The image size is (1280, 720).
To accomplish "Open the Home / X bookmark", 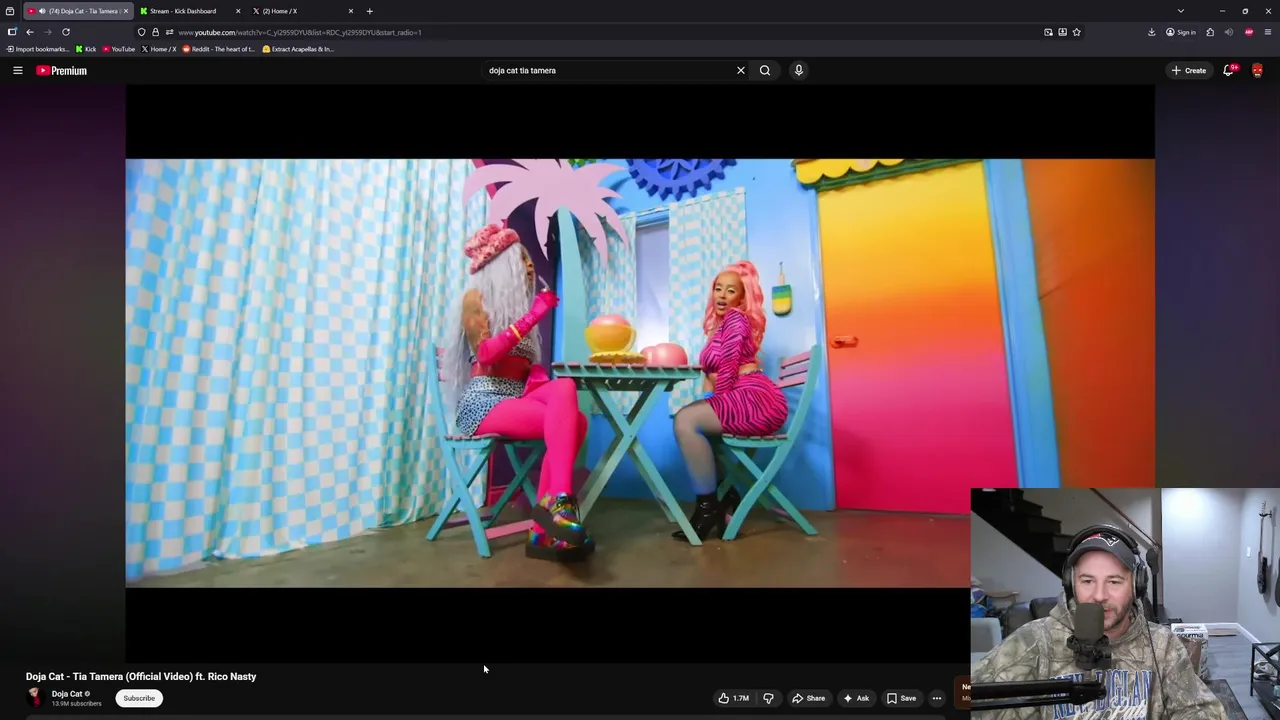I will [x=159, y=49].
